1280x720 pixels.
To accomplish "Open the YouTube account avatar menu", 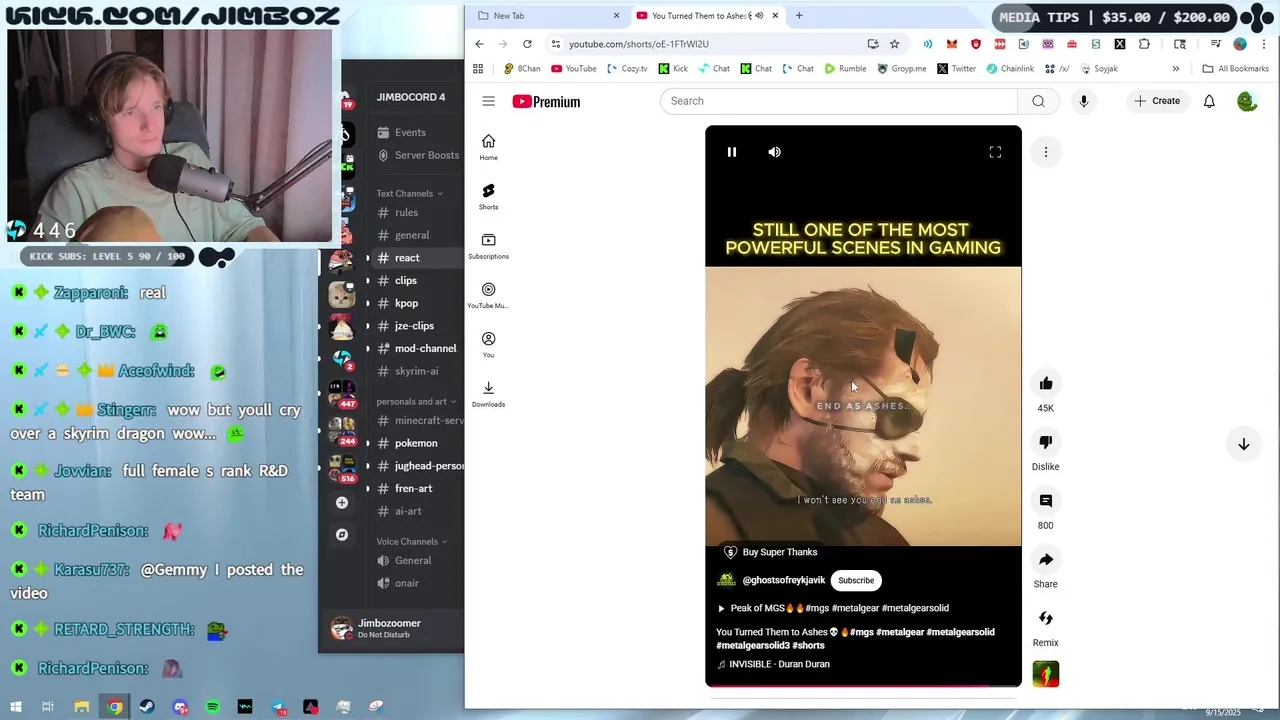I will click(x=1247, y=101).
